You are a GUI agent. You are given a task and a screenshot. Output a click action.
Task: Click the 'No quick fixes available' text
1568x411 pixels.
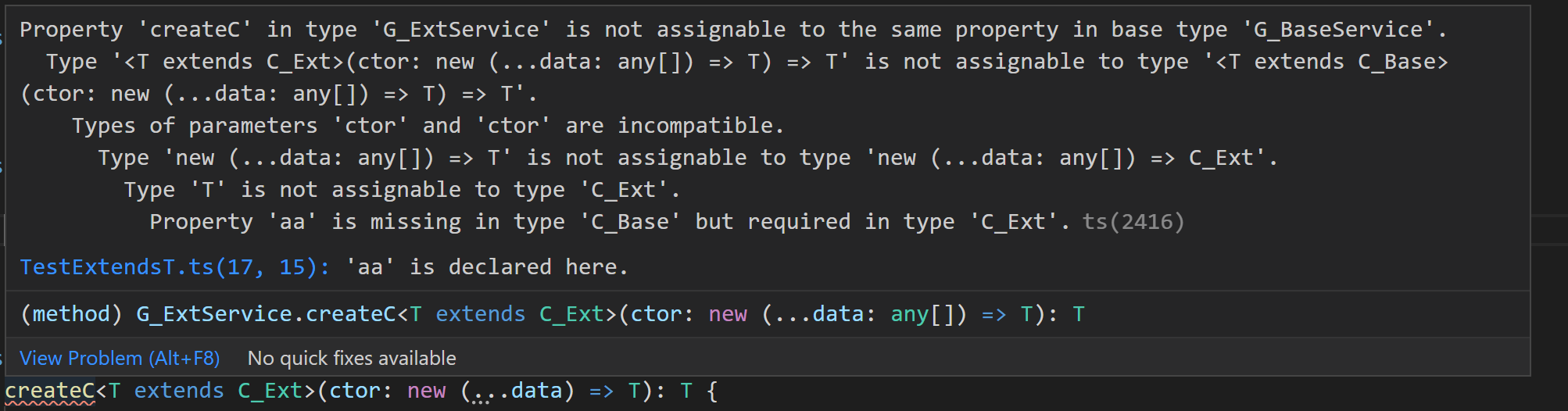click(x=351, y=358)
